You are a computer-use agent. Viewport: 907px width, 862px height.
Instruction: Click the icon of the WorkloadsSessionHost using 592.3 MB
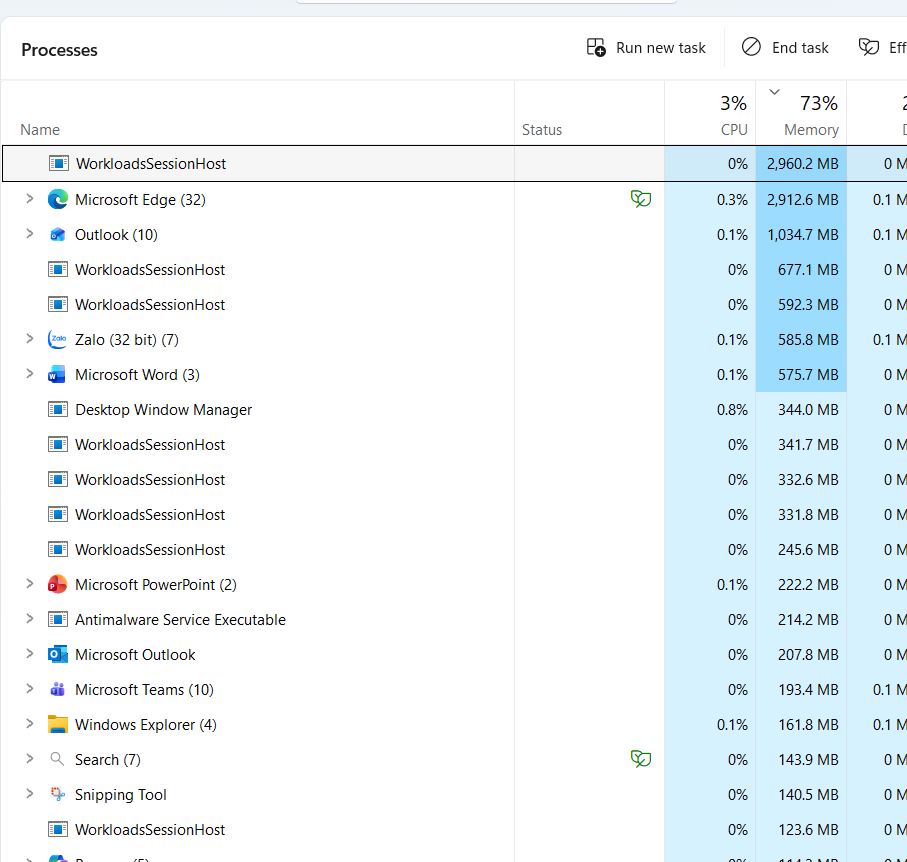click(x=58, y=305)
